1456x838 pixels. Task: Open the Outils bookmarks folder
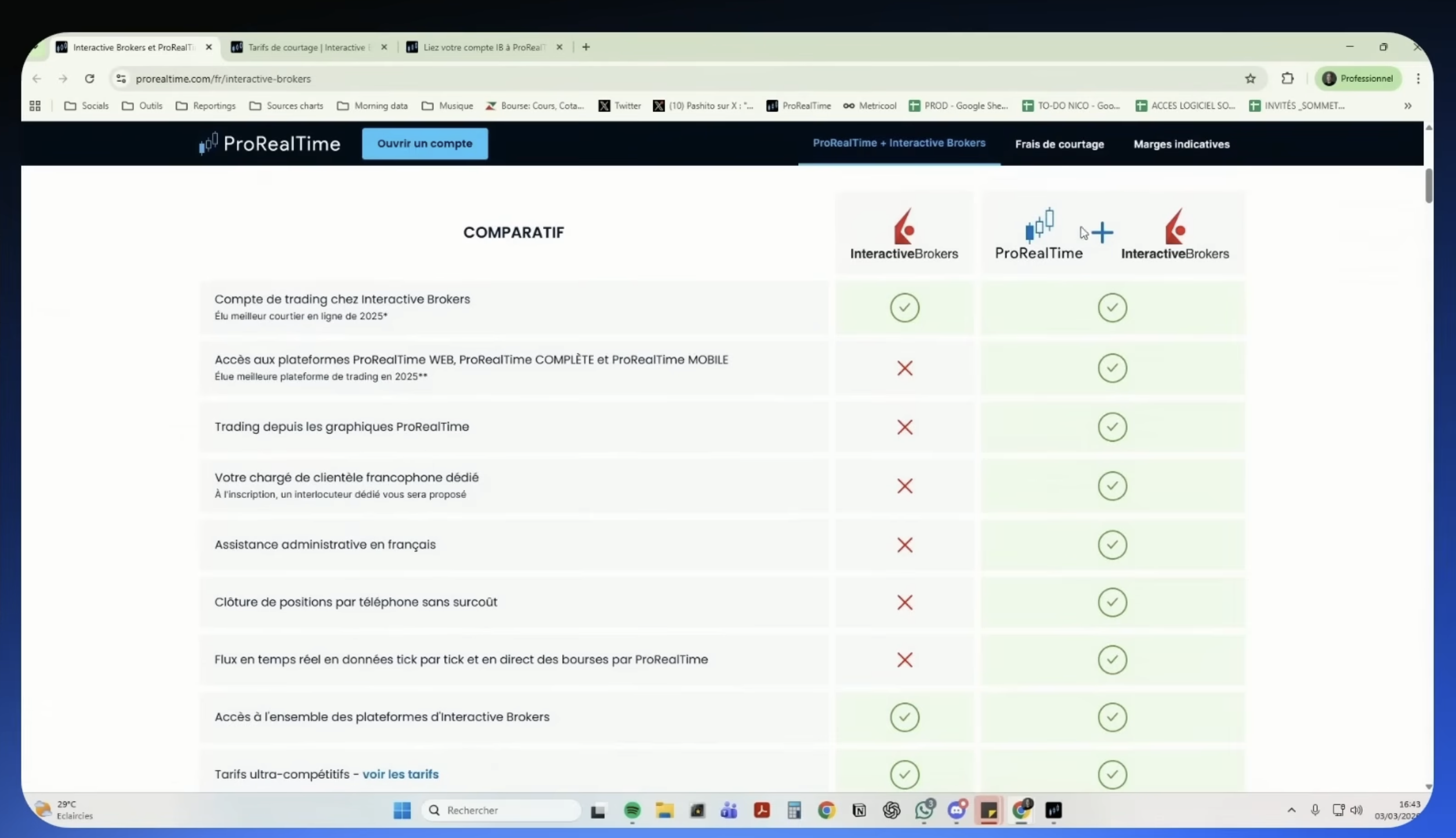[x=142, y=106]
